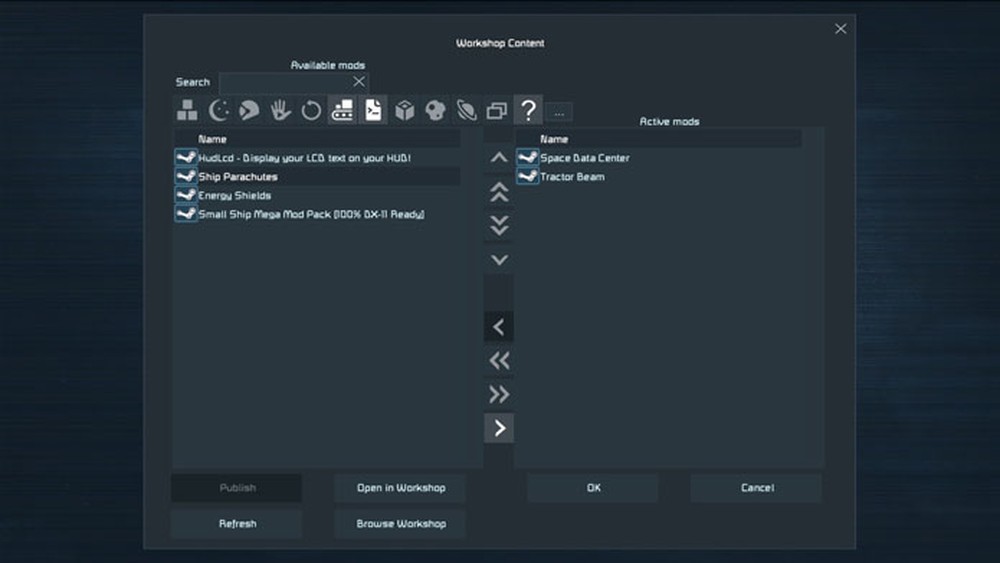Move selected active mod up one position
Image resolution: width=1000 pixels, height=563 pixels.
pyautogui.click(x=499, y=157)
